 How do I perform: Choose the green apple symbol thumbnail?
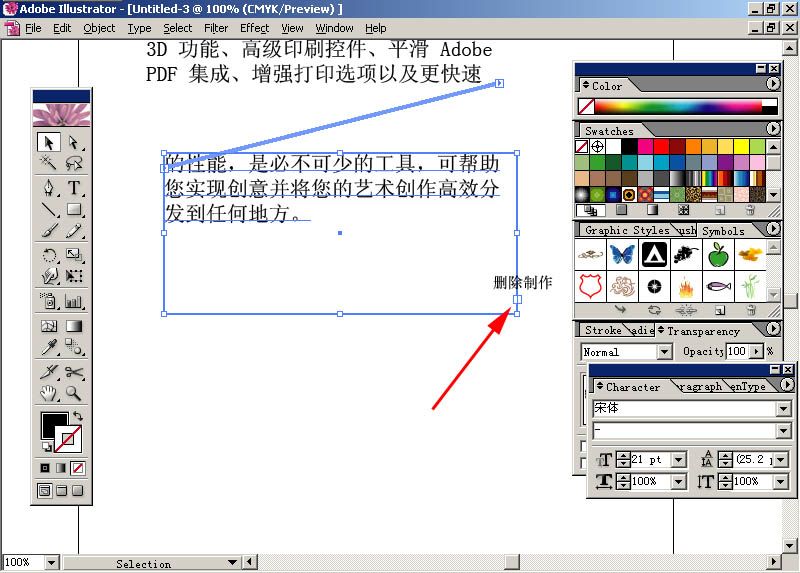coord(718,254)
